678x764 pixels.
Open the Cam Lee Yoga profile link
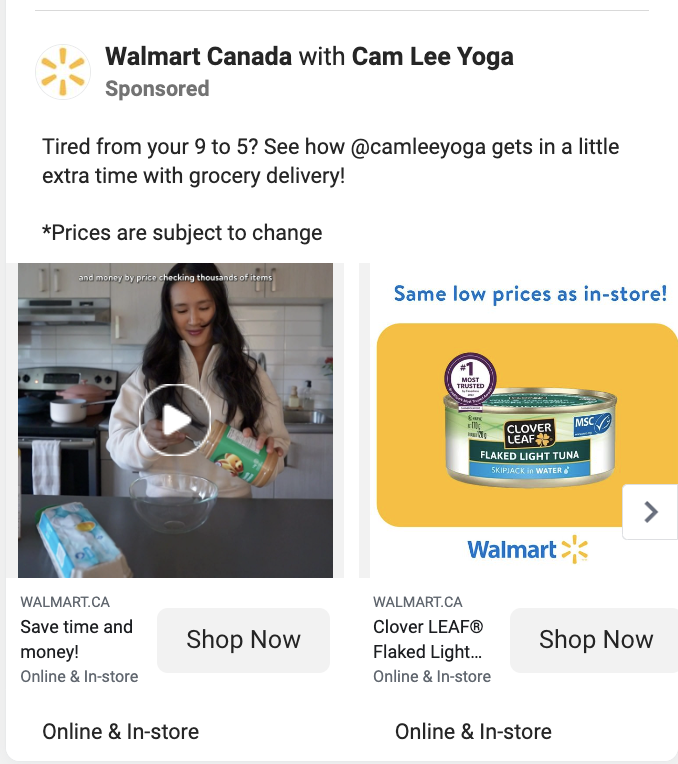point(432,57)
